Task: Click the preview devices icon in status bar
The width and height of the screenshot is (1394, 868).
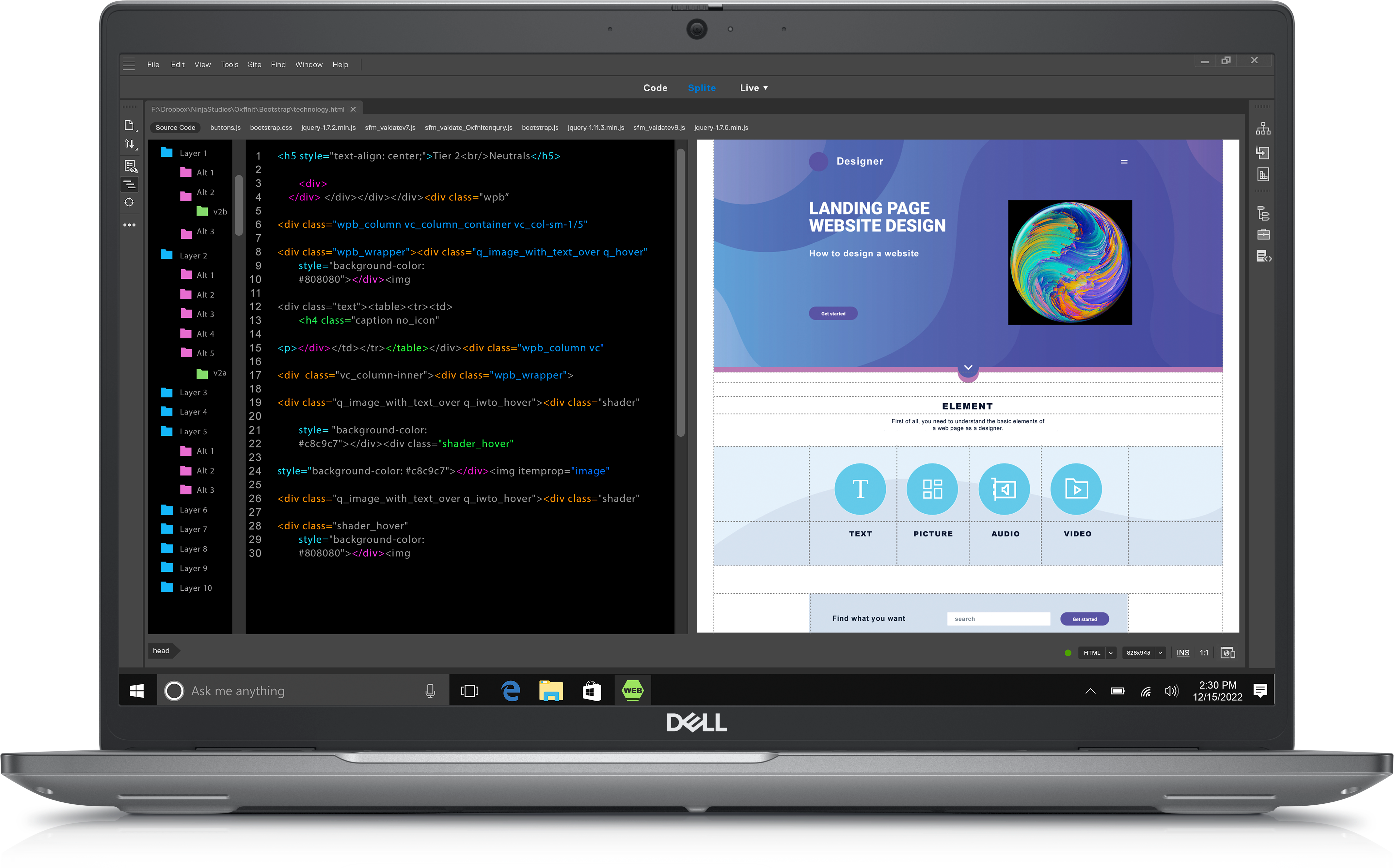Action: (1228, 653)
